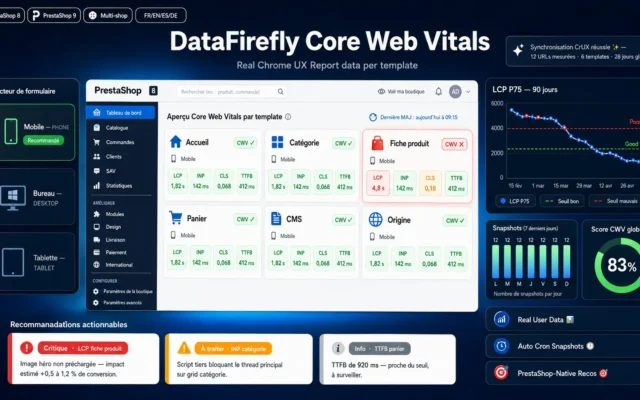Click the refresh icon near Dernière MAJ
This screenshot has width=640, height=400.
[373, 117]
